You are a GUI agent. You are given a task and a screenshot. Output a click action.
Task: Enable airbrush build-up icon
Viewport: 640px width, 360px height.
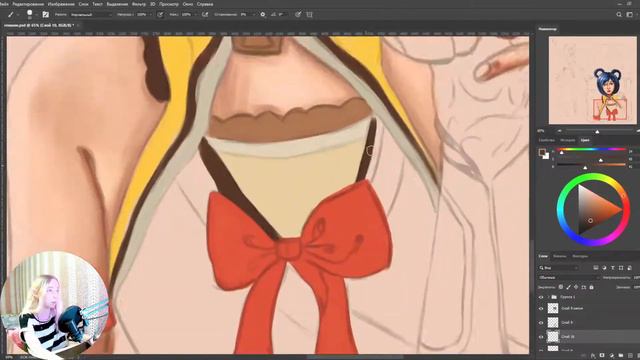coord(205,15)
